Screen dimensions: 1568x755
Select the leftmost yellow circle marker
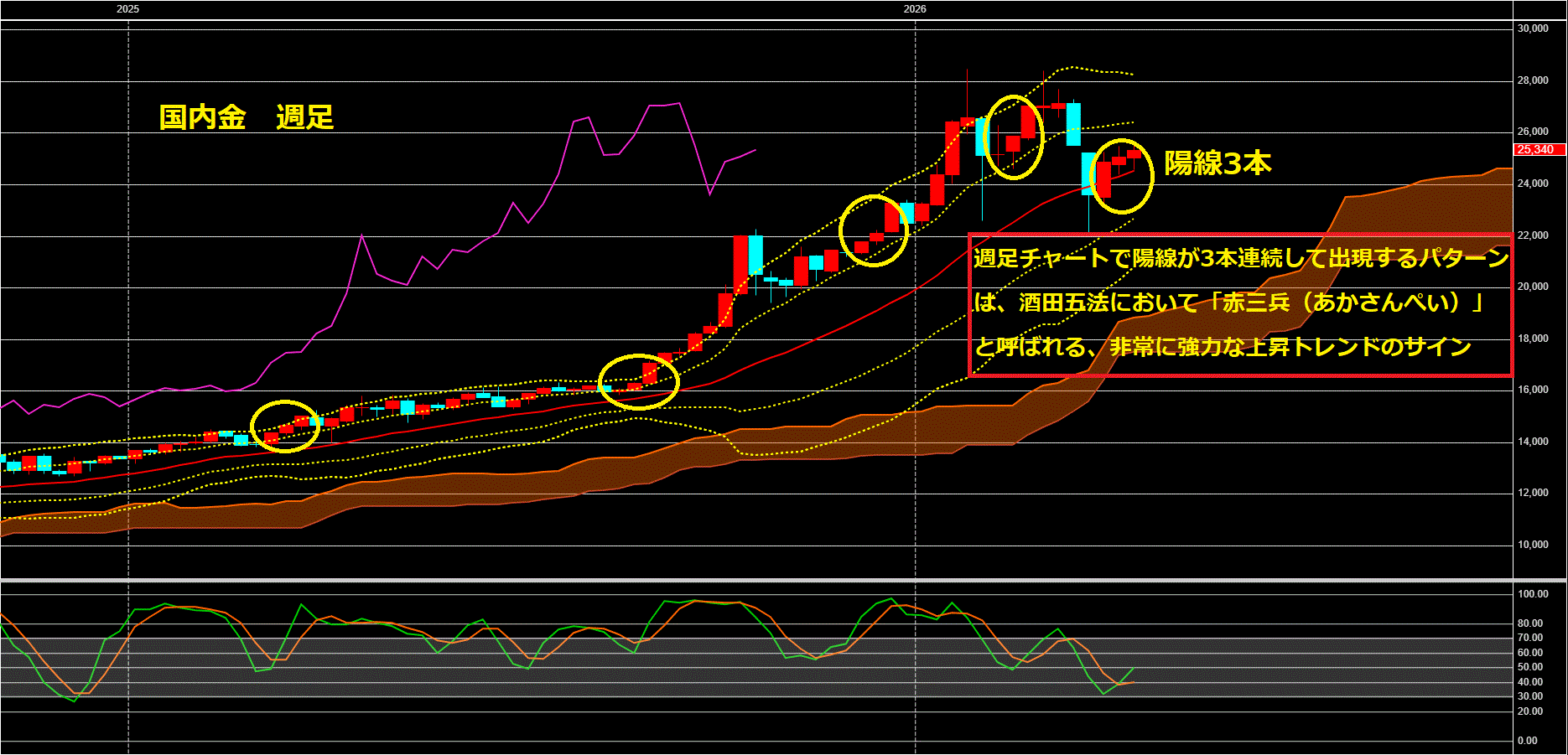(286, 426)
